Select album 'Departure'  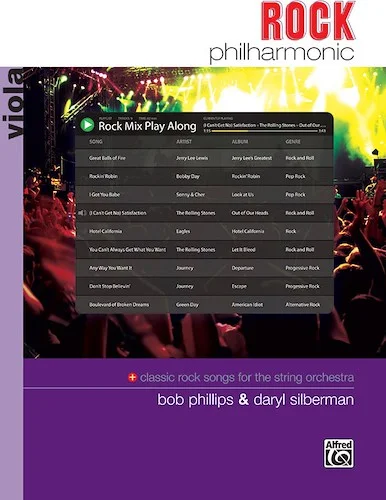pyautogui.click(x=242, y=268)
